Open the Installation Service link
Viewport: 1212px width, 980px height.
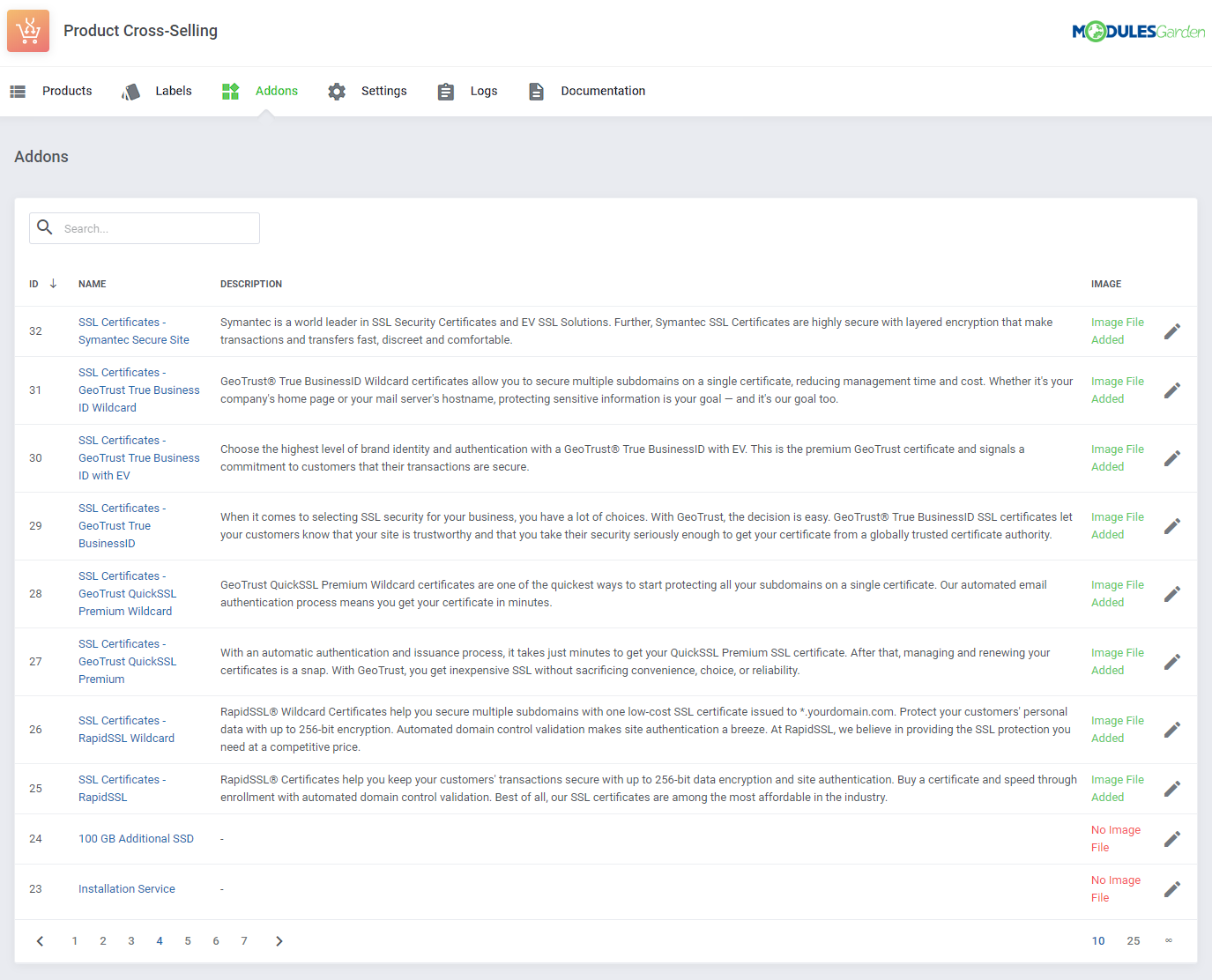pyautogui.click(x=127, y=889)
